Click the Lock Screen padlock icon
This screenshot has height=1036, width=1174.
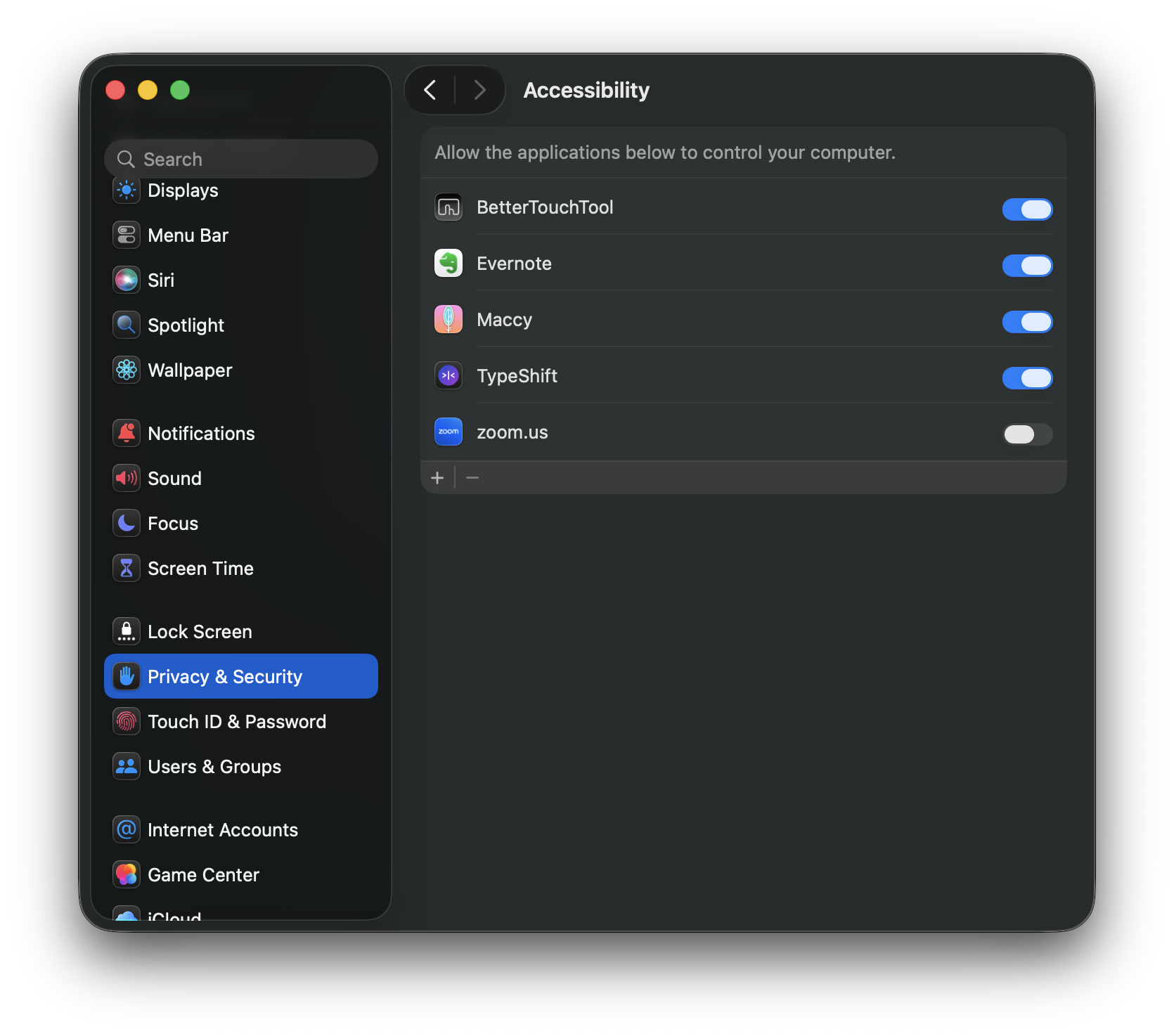tap(127, 632)
